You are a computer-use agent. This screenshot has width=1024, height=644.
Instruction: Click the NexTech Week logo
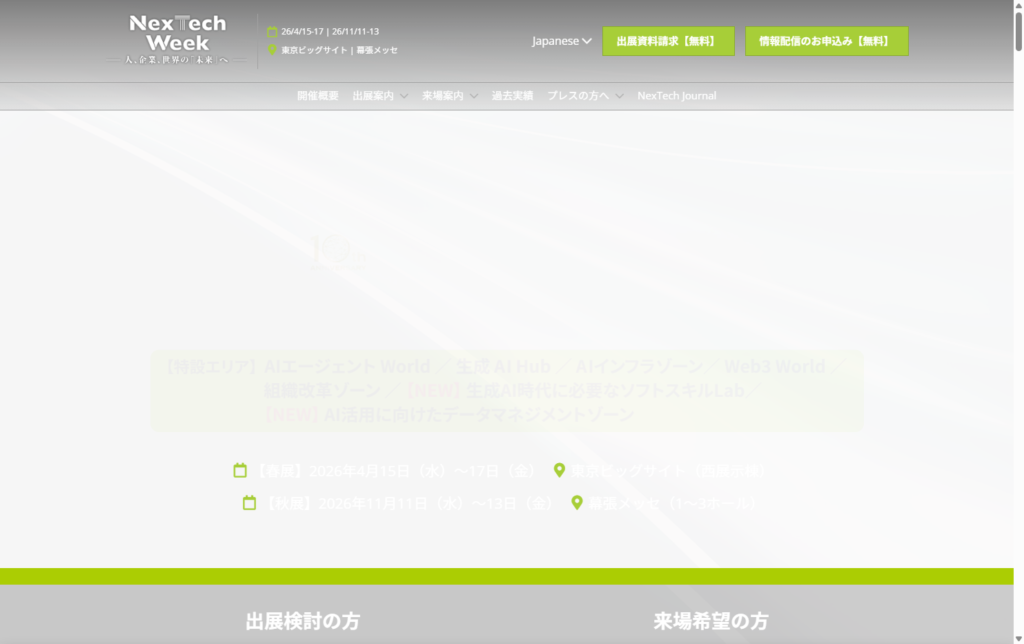(x=179, y=40)
